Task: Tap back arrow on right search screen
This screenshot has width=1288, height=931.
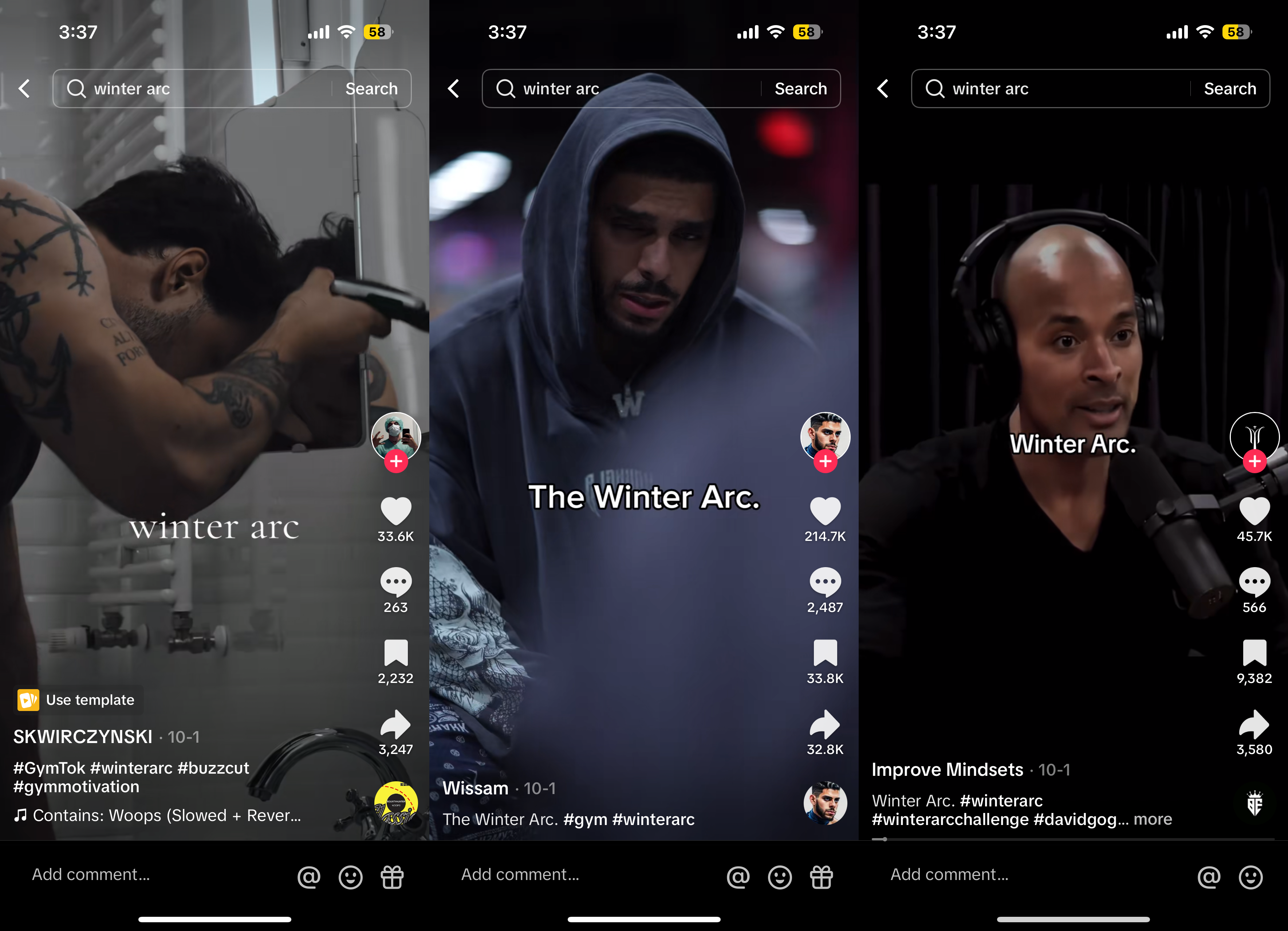Action: pyautogui.click(x=884, y=88)
